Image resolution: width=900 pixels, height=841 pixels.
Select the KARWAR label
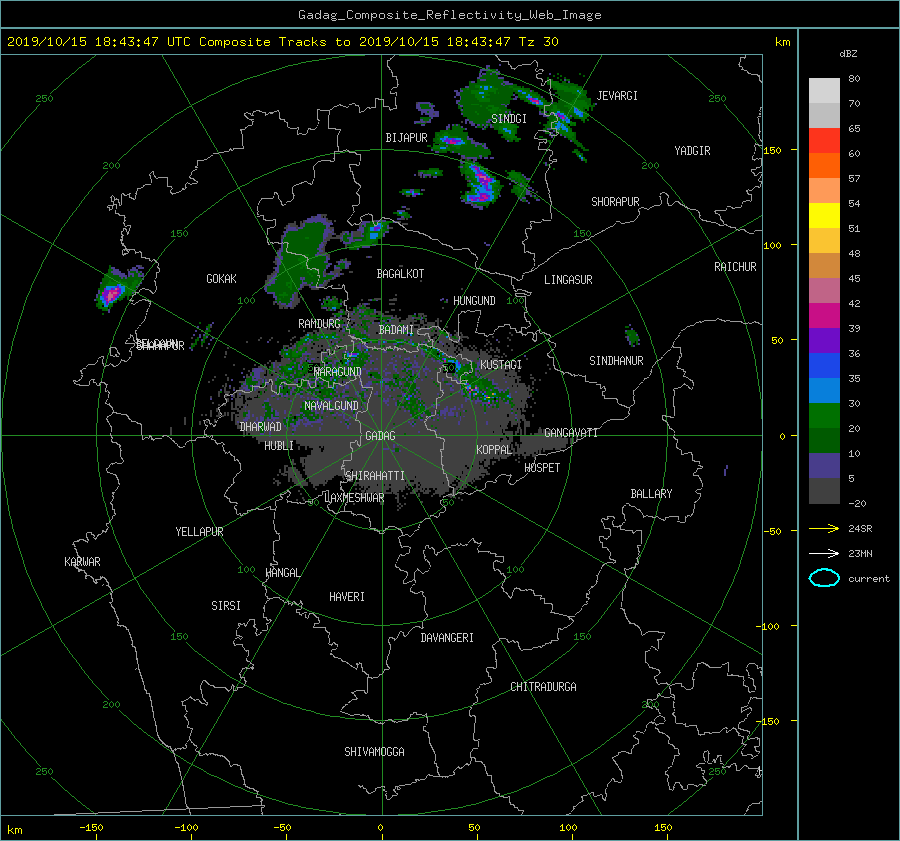pyautogui.click(x=82, y=562)
